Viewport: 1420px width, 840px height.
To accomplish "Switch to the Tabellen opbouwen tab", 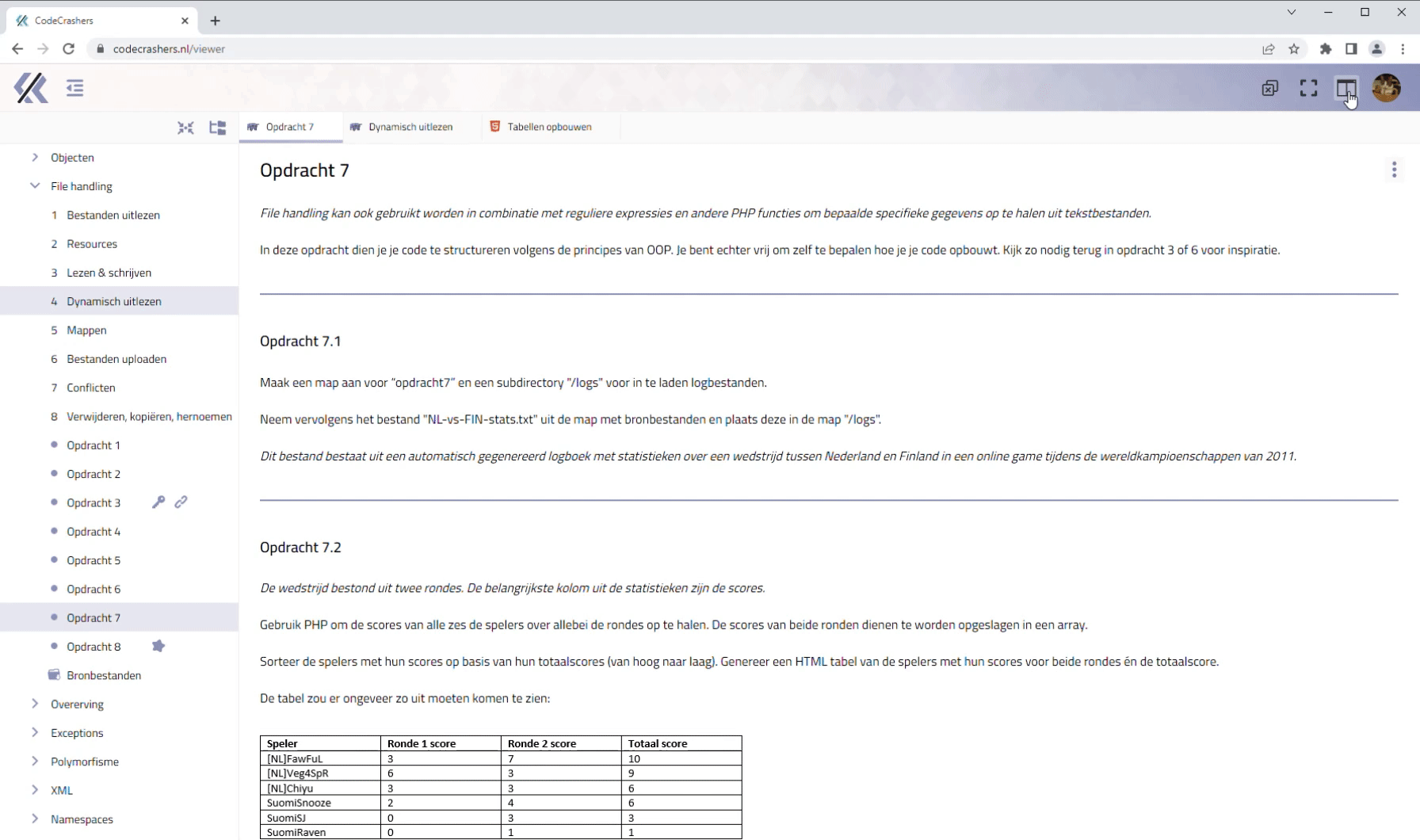I will pyautogui.click(x=548, y=127).
